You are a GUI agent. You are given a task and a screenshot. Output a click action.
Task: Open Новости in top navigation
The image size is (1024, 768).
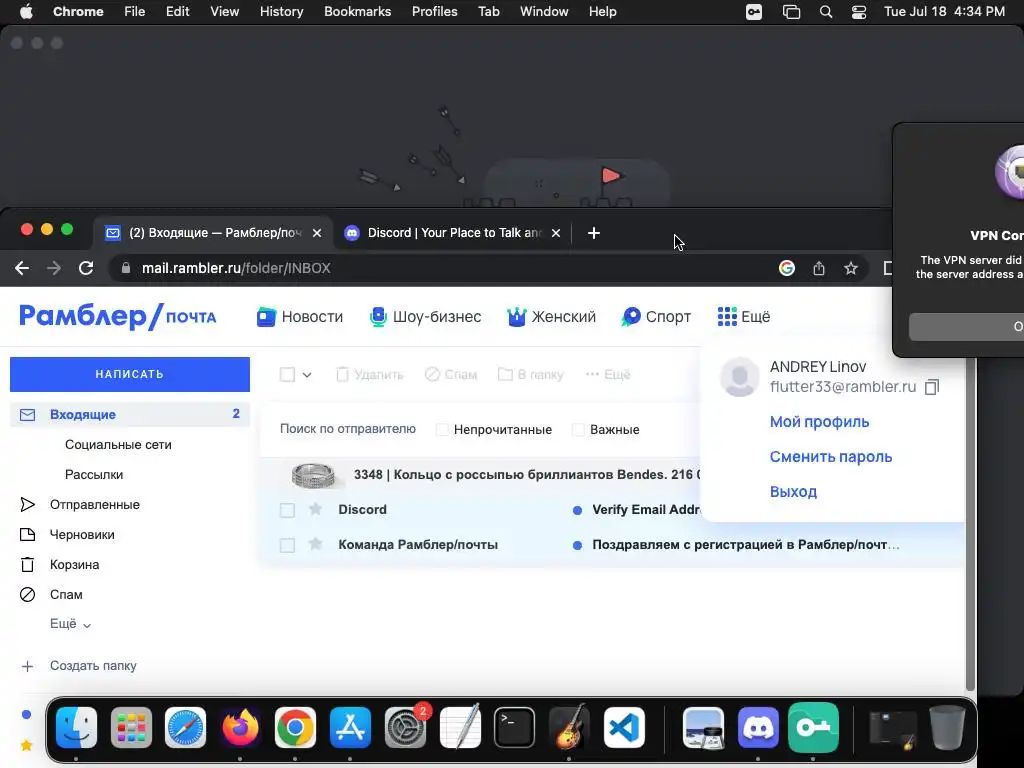[x=300, y=317]
